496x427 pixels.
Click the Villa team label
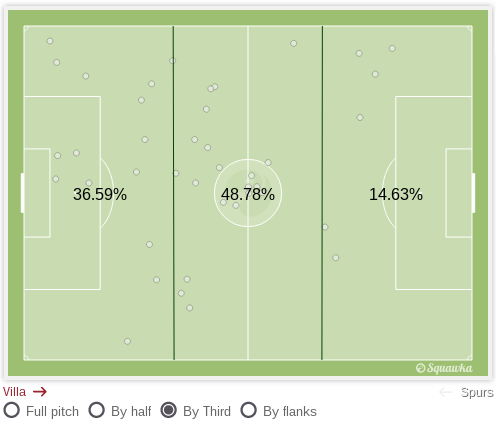point(14,392)
